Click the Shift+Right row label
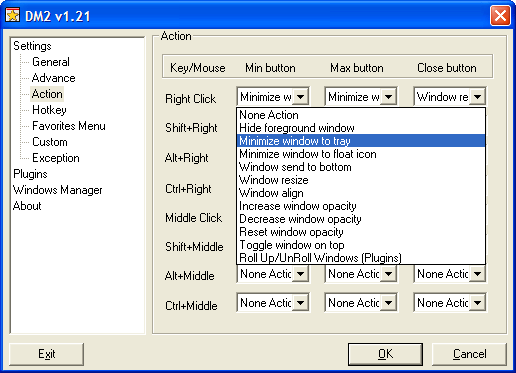This screenshot has width=516, height=373. pos(191,128)
